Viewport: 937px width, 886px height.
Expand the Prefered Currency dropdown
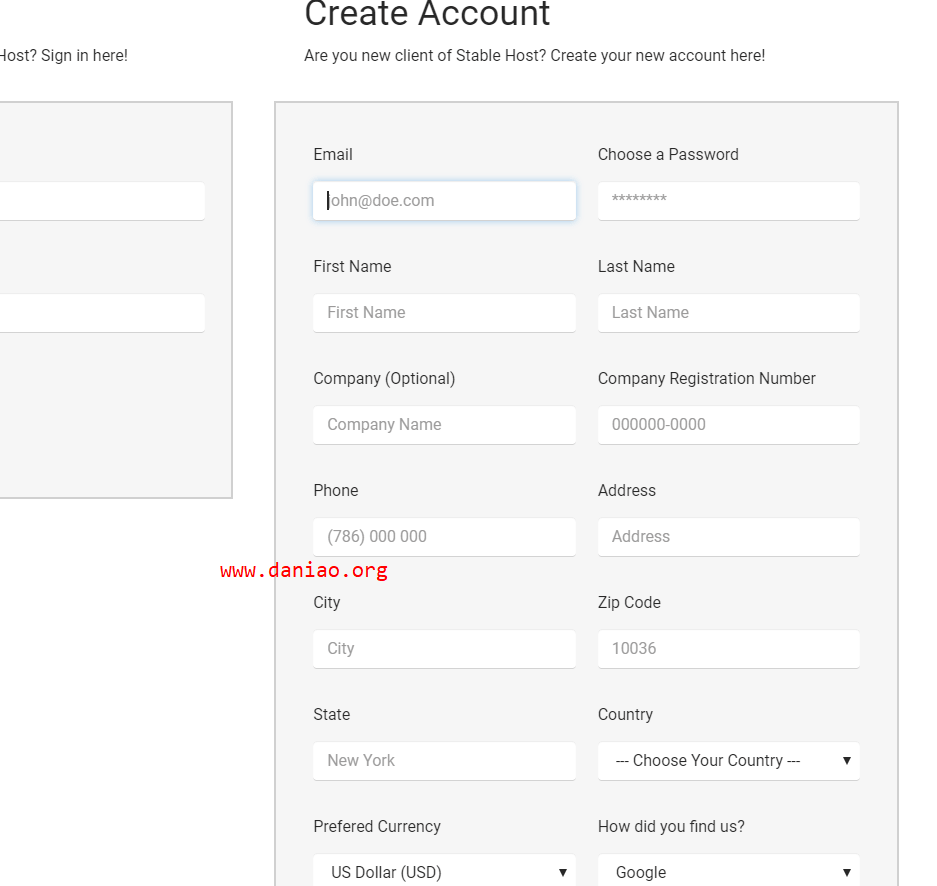pos(444,872)
